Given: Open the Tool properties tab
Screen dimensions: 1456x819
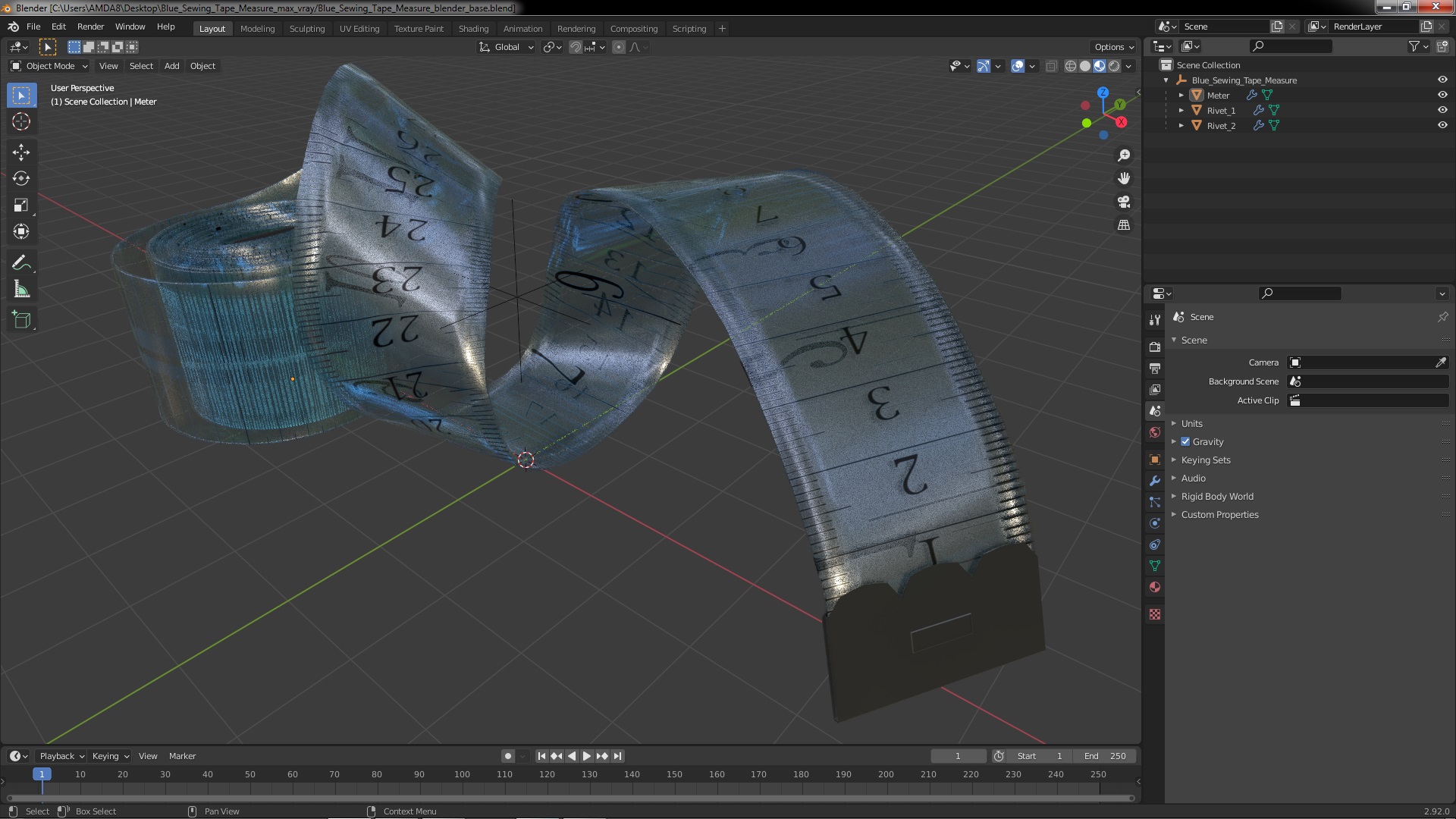Looking at the screenshot, I should [1155, 320].
